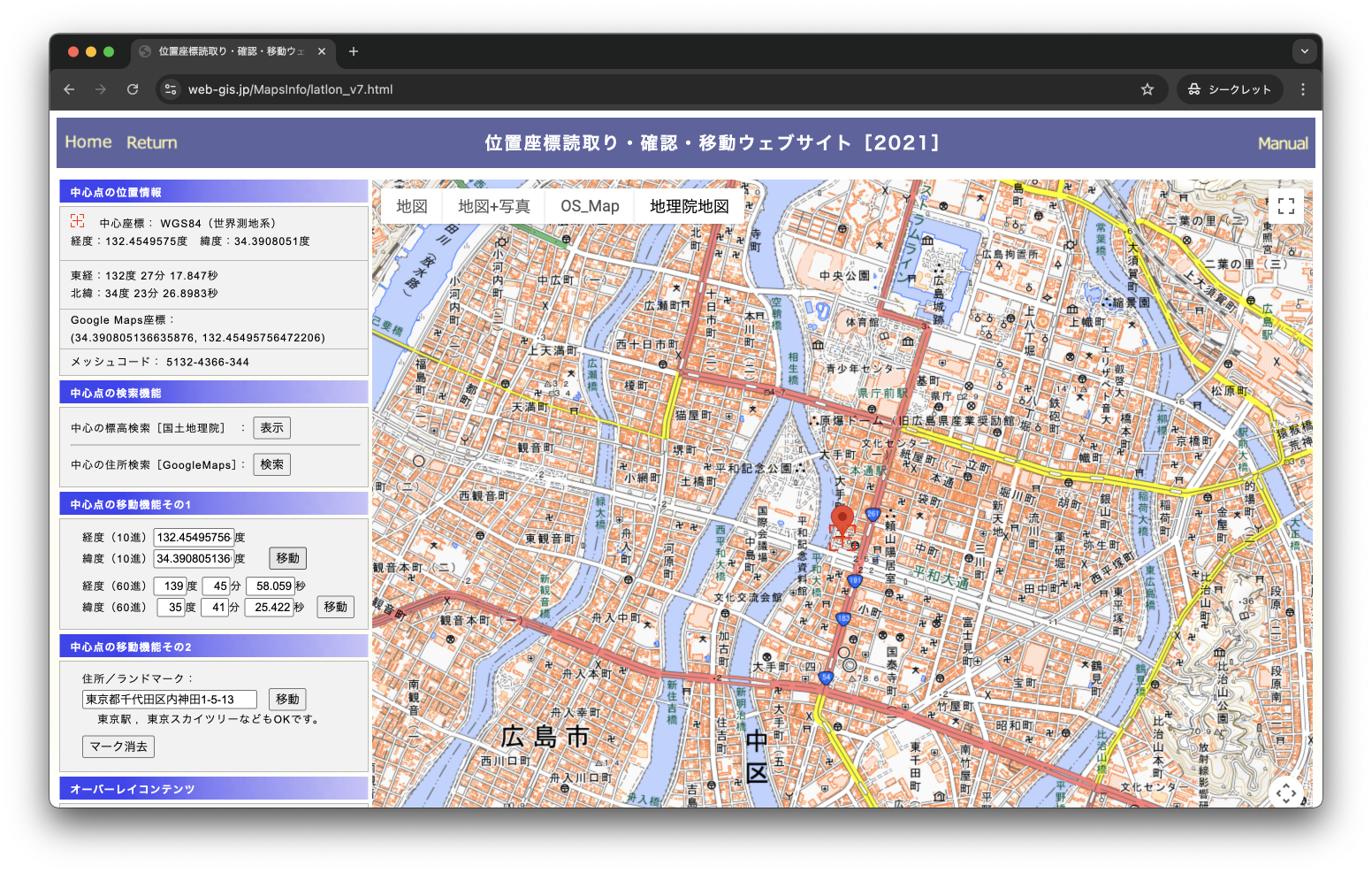Open a new tab with the plus button
Image resolution: width=1372 pixels, height=873 pixels.
[x=353, y=51]
